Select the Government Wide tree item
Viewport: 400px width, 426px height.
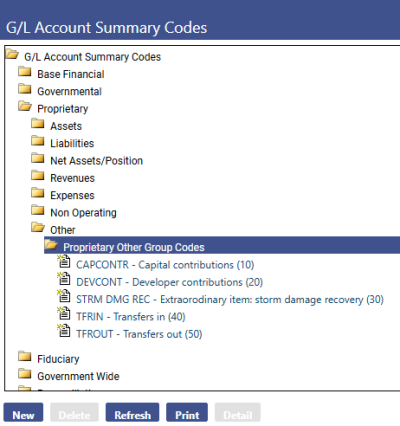click(78, 376)
